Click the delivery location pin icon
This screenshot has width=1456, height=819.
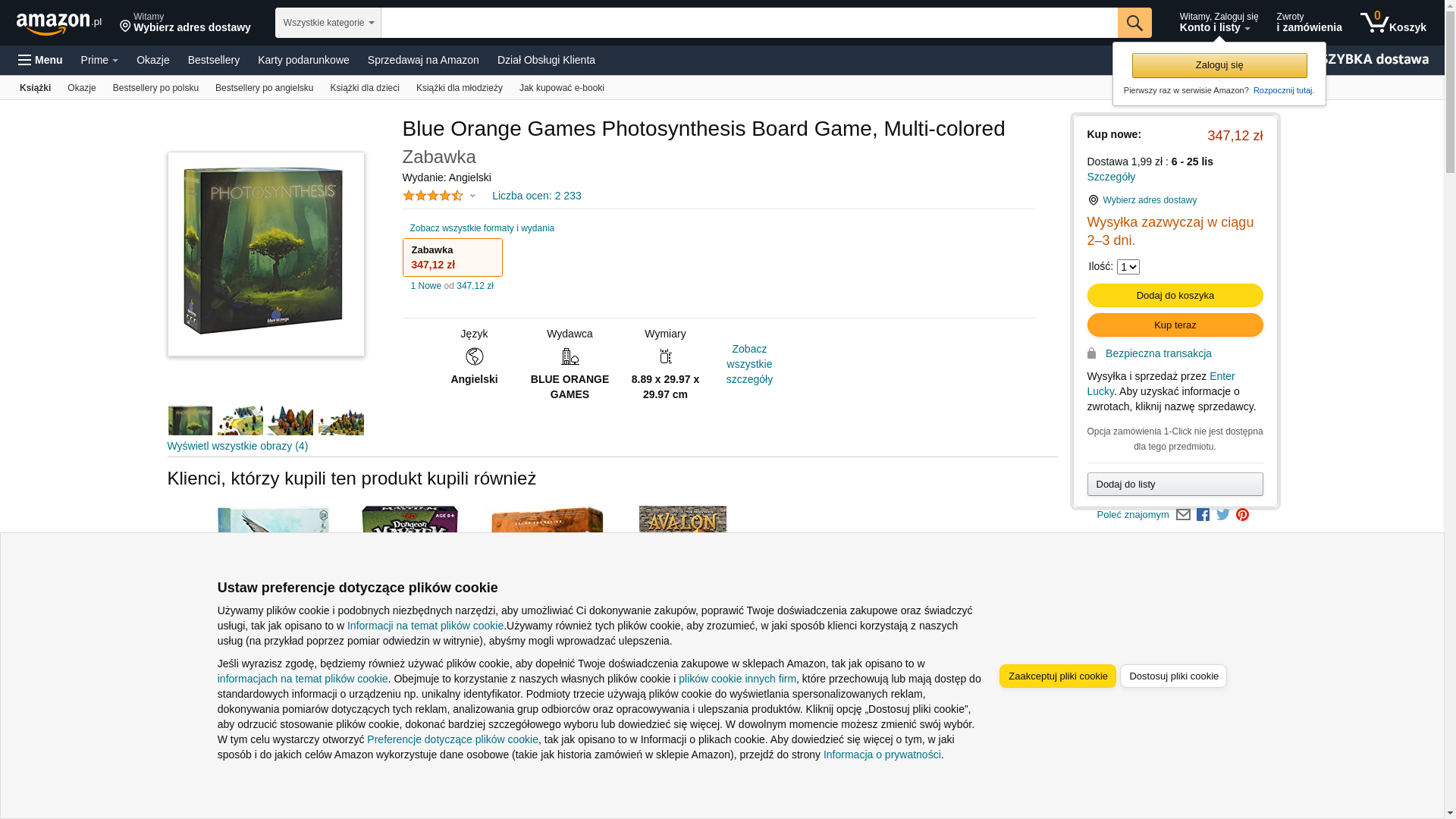coord(125,27)
